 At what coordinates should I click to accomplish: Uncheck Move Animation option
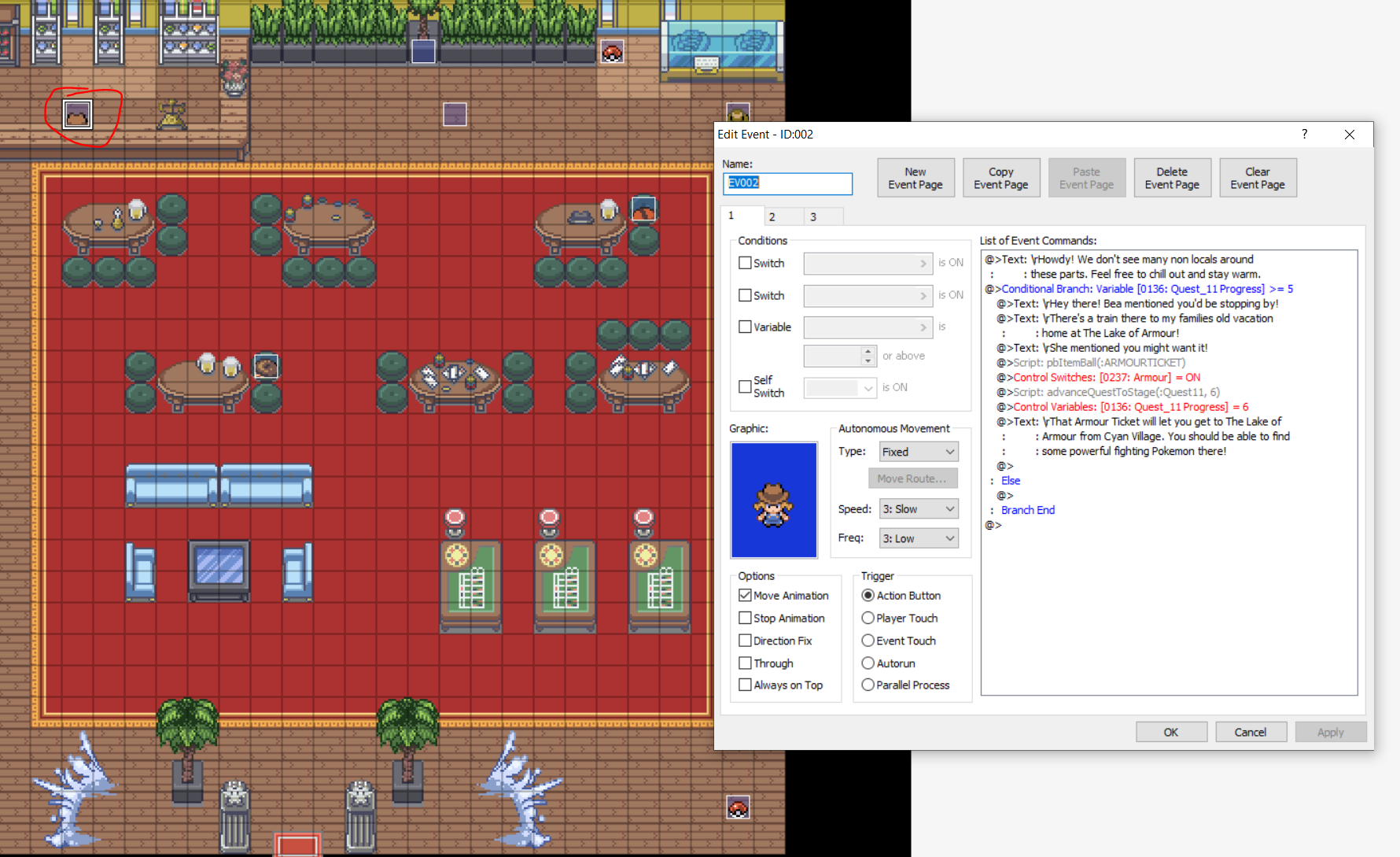point(745,596)
